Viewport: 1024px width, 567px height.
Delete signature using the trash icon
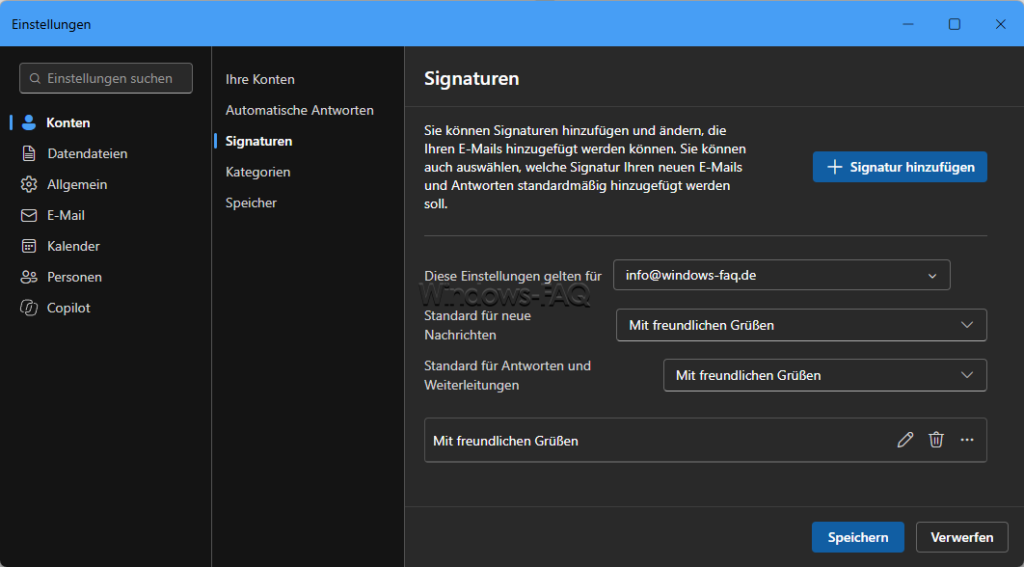(x=936, y=440)
